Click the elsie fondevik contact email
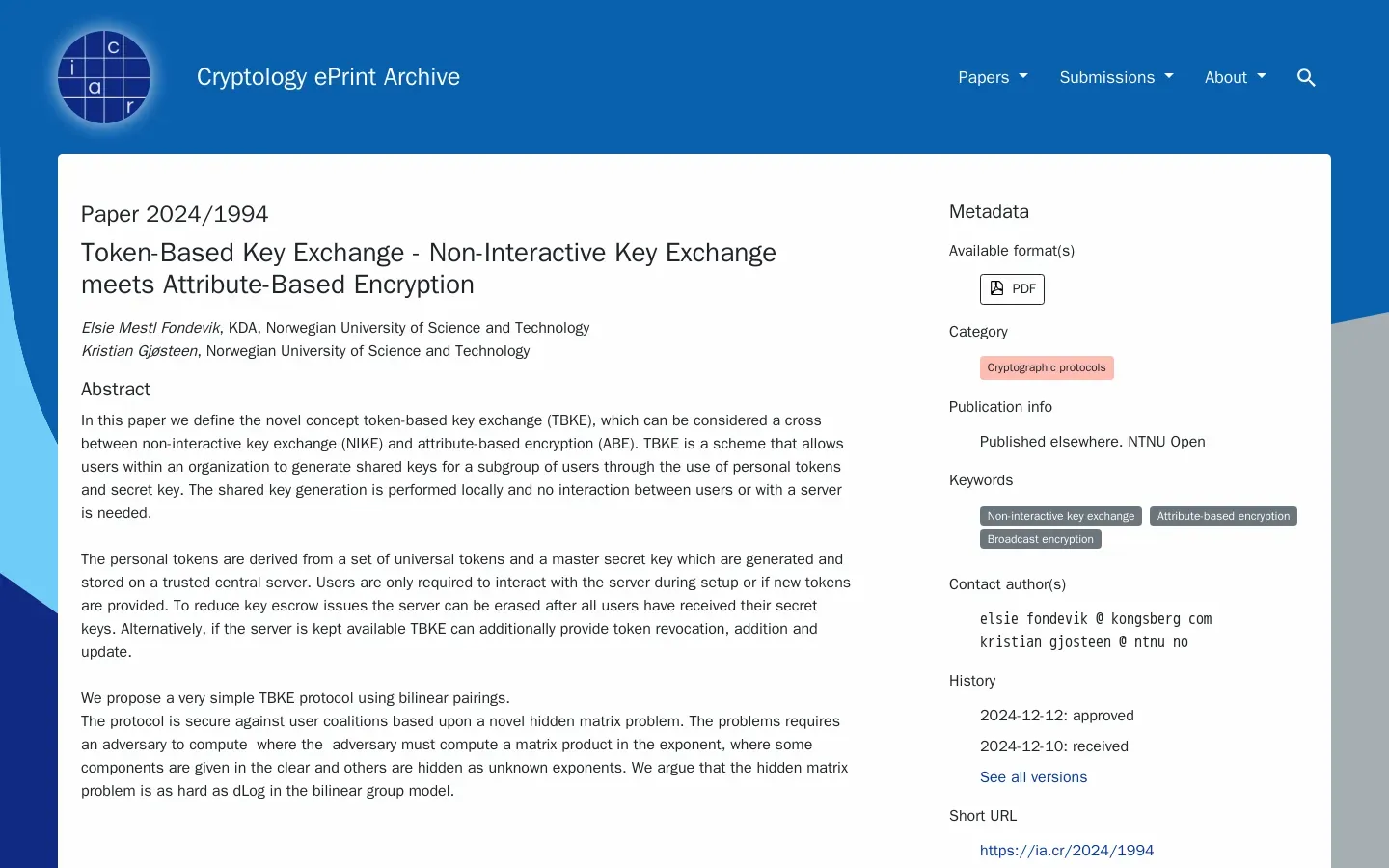Viewport: 1389px width, 868px height. pyautogui.click(x=1096, y=619)
